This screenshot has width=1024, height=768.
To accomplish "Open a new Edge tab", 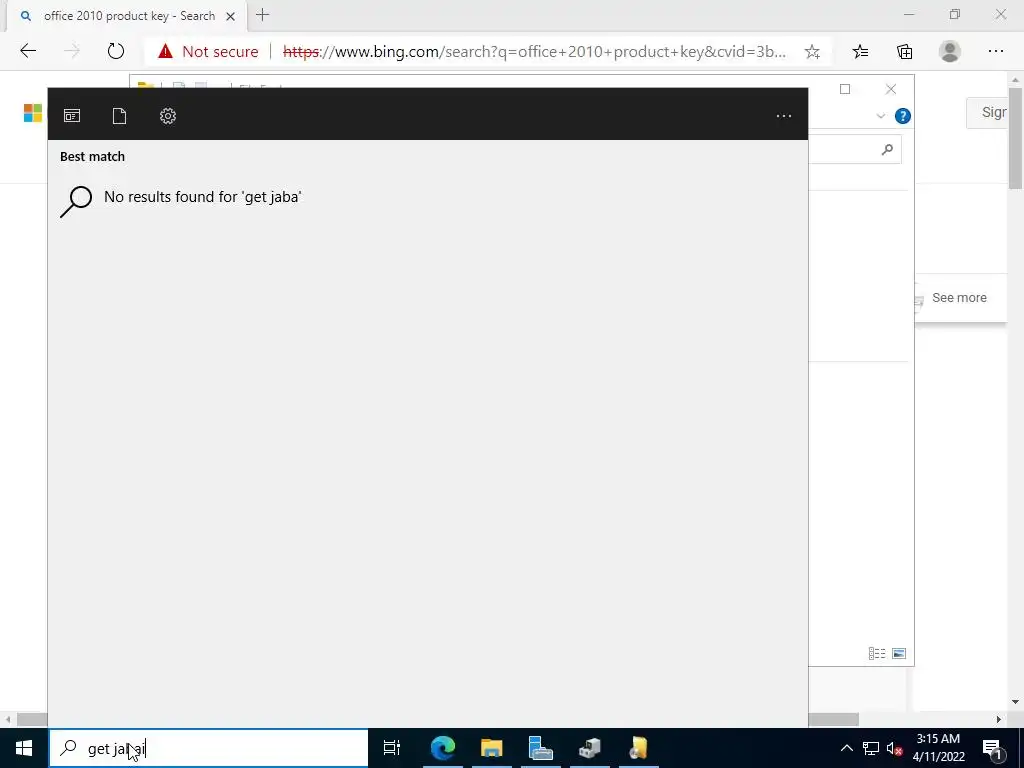I will (263, 15).
